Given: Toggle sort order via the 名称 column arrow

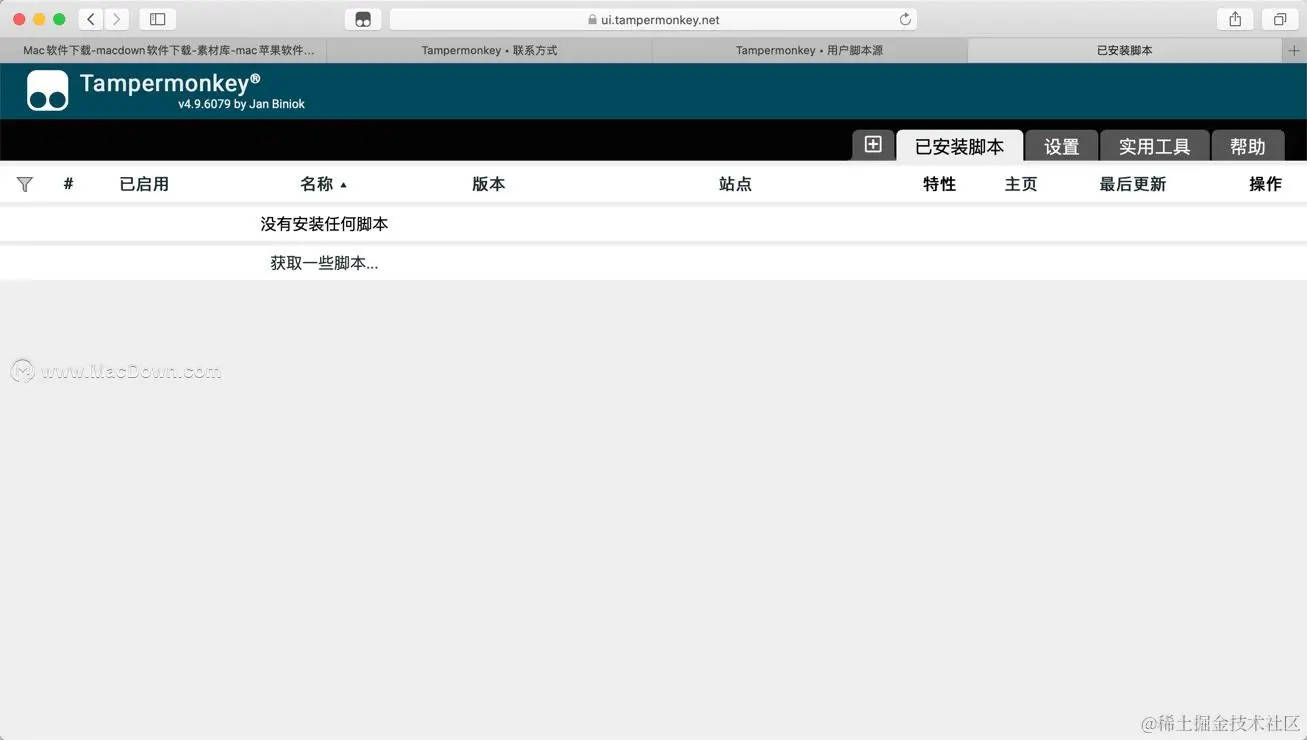Looking at the screenshot, I should click(x=343, y=184).
